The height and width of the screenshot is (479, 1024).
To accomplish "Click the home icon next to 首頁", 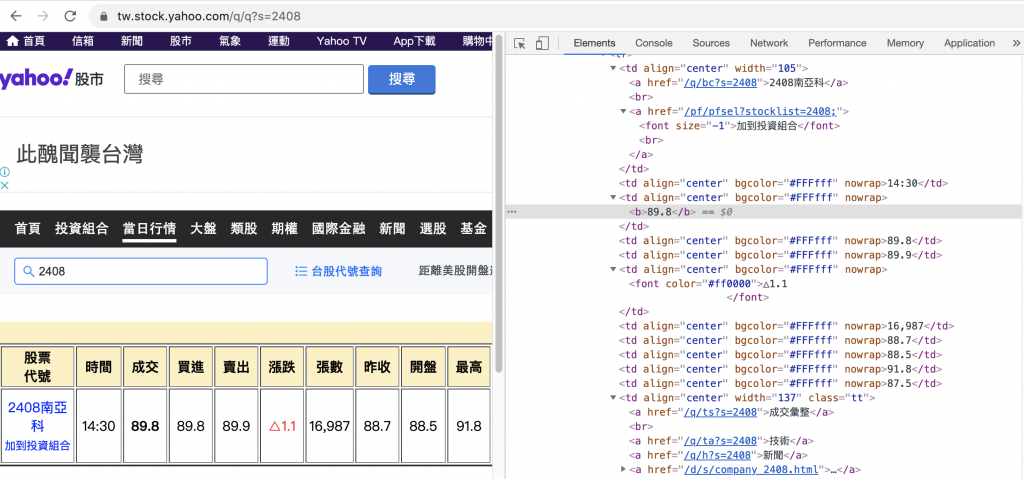I will [12, 41].
